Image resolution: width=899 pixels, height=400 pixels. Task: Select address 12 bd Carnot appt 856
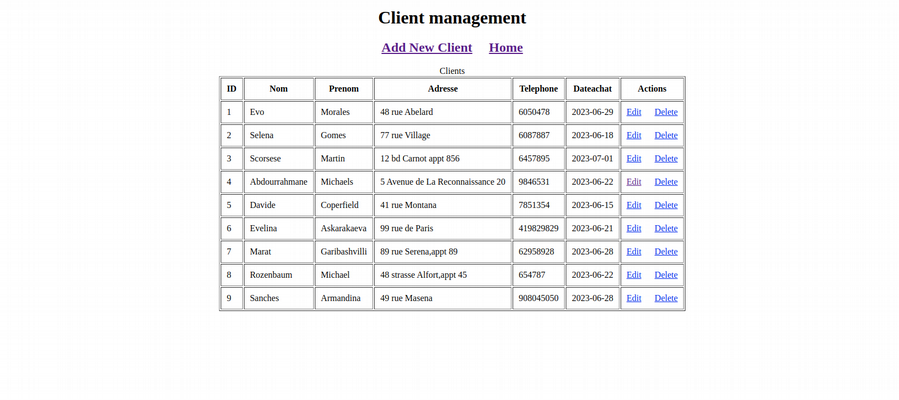(x=443, y=158)
